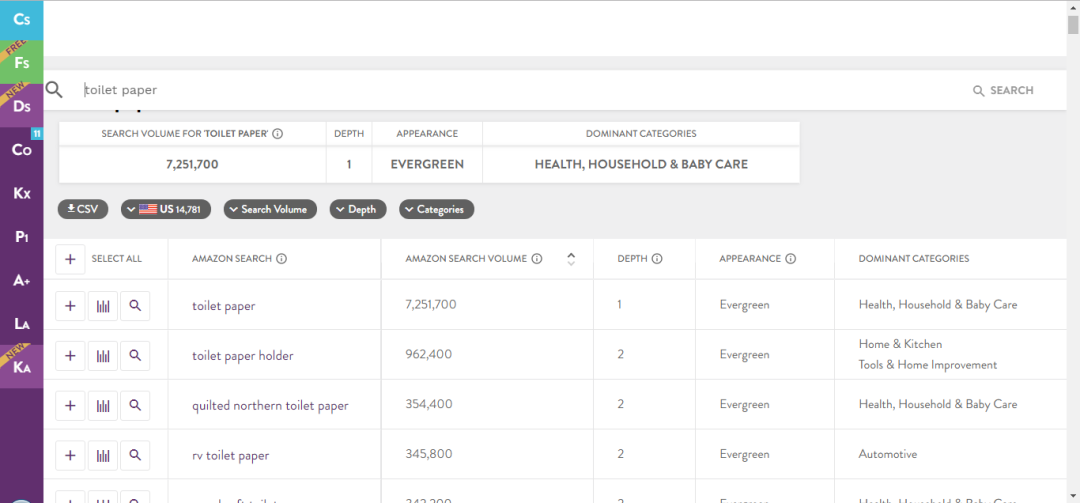Click the scrollbar down arrow
1080x503 pixels.
[x=1073, y=495]
